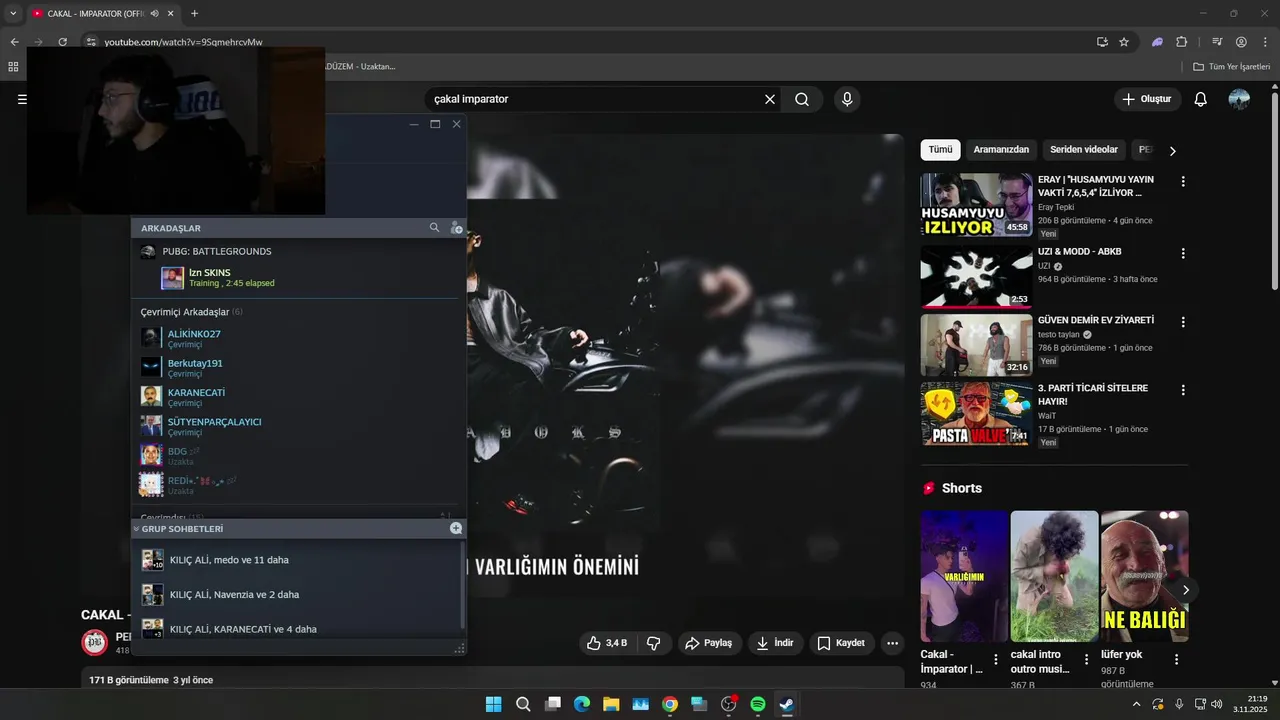The height and width of the screenshot is (720, 1280).
Task: Clear YouTube search box with X
Action: pos(770,99)
